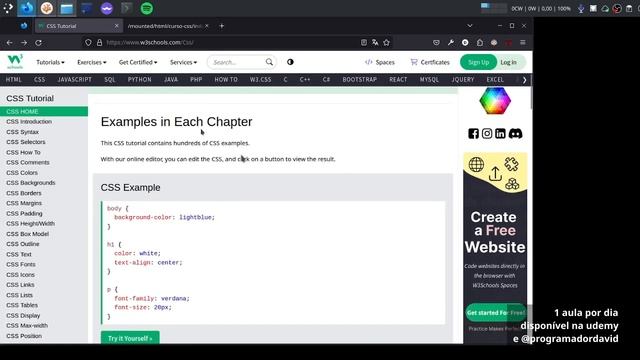This screenshot has height=360, width=640.
Task: Open the shield tracking protection icon
Action: 88,42
